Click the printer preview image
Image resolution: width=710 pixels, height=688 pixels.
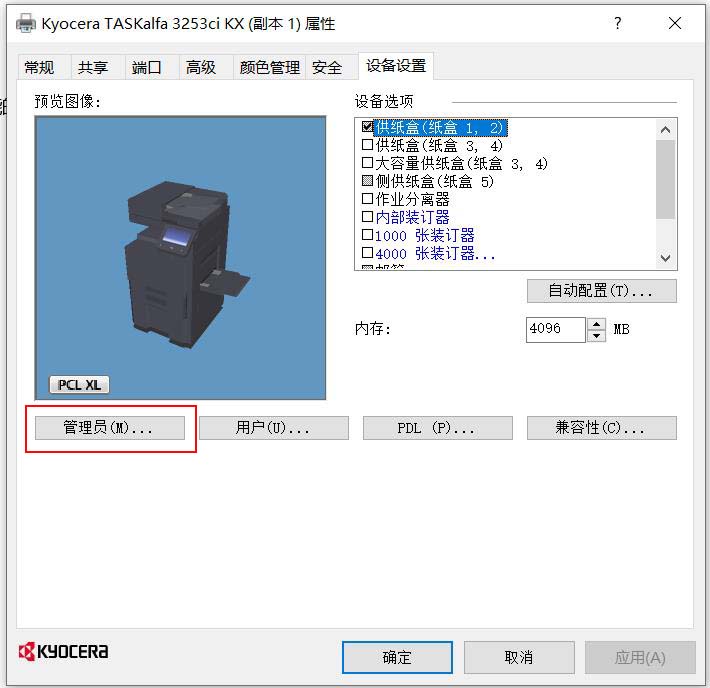(180, 258)
